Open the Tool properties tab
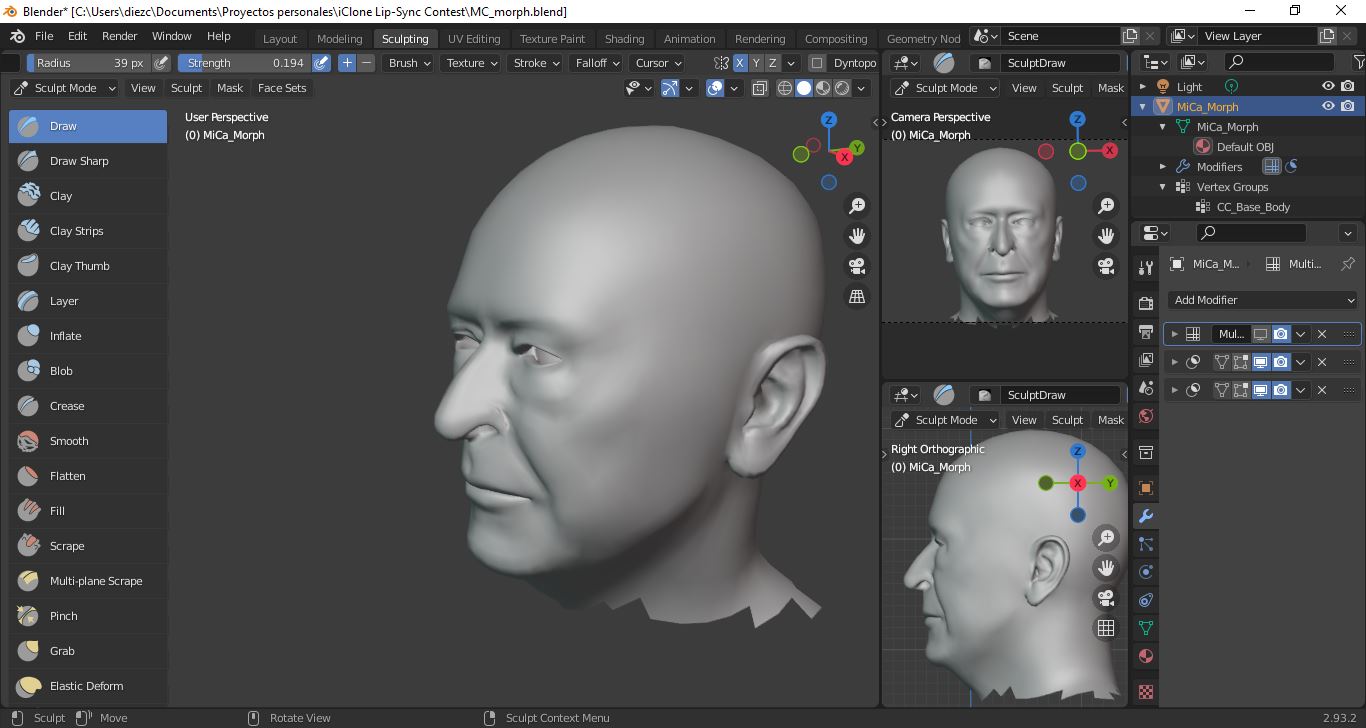The width and height of the screenshot is (1366, 728). 1146,267
